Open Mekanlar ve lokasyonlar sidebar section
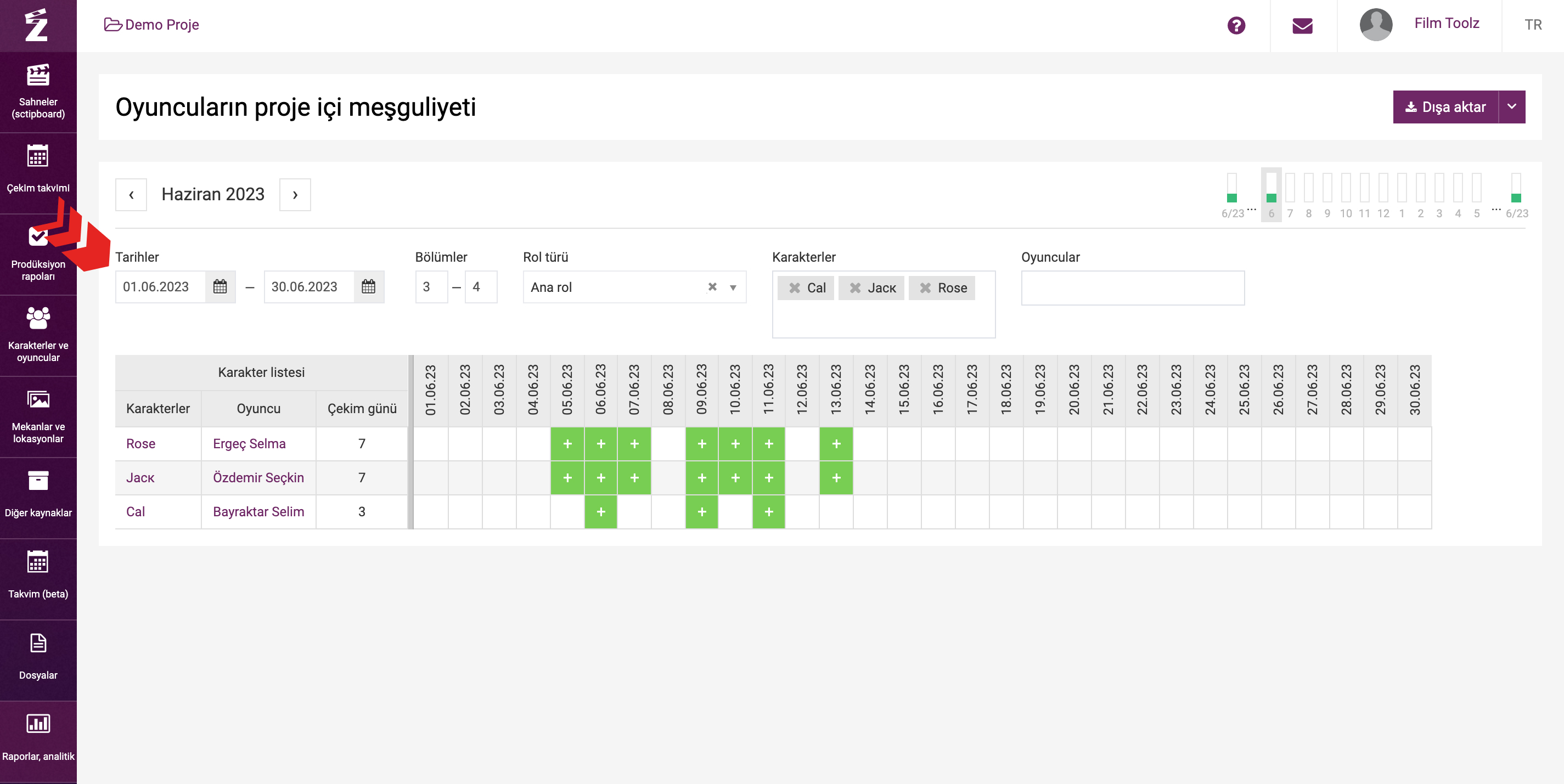 pyautogui.click(x=38, y=417)
